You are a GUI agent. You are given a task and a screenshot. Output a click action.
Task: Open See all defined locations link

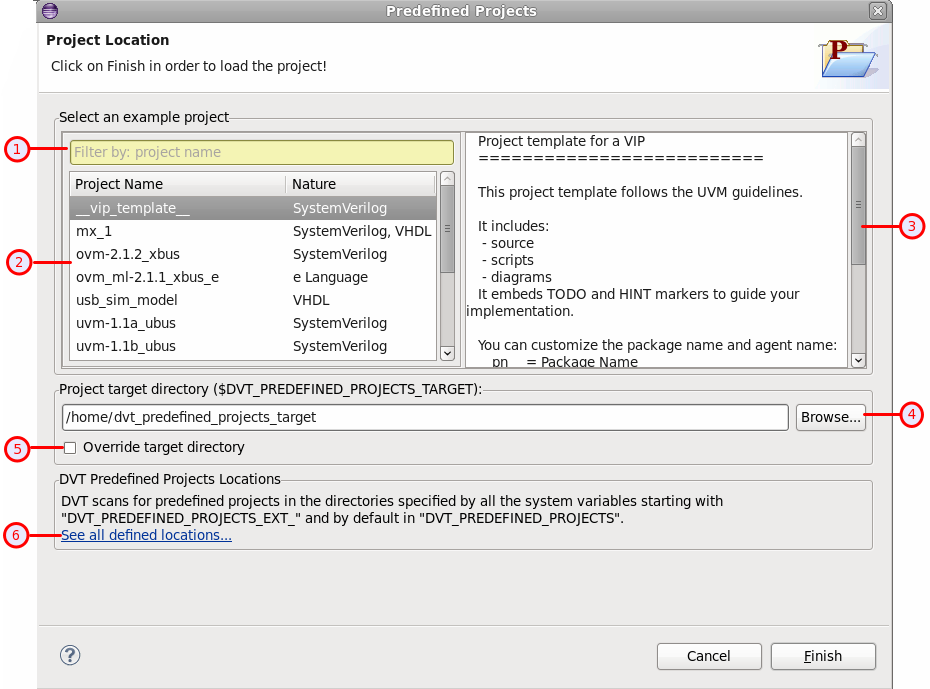146,536
